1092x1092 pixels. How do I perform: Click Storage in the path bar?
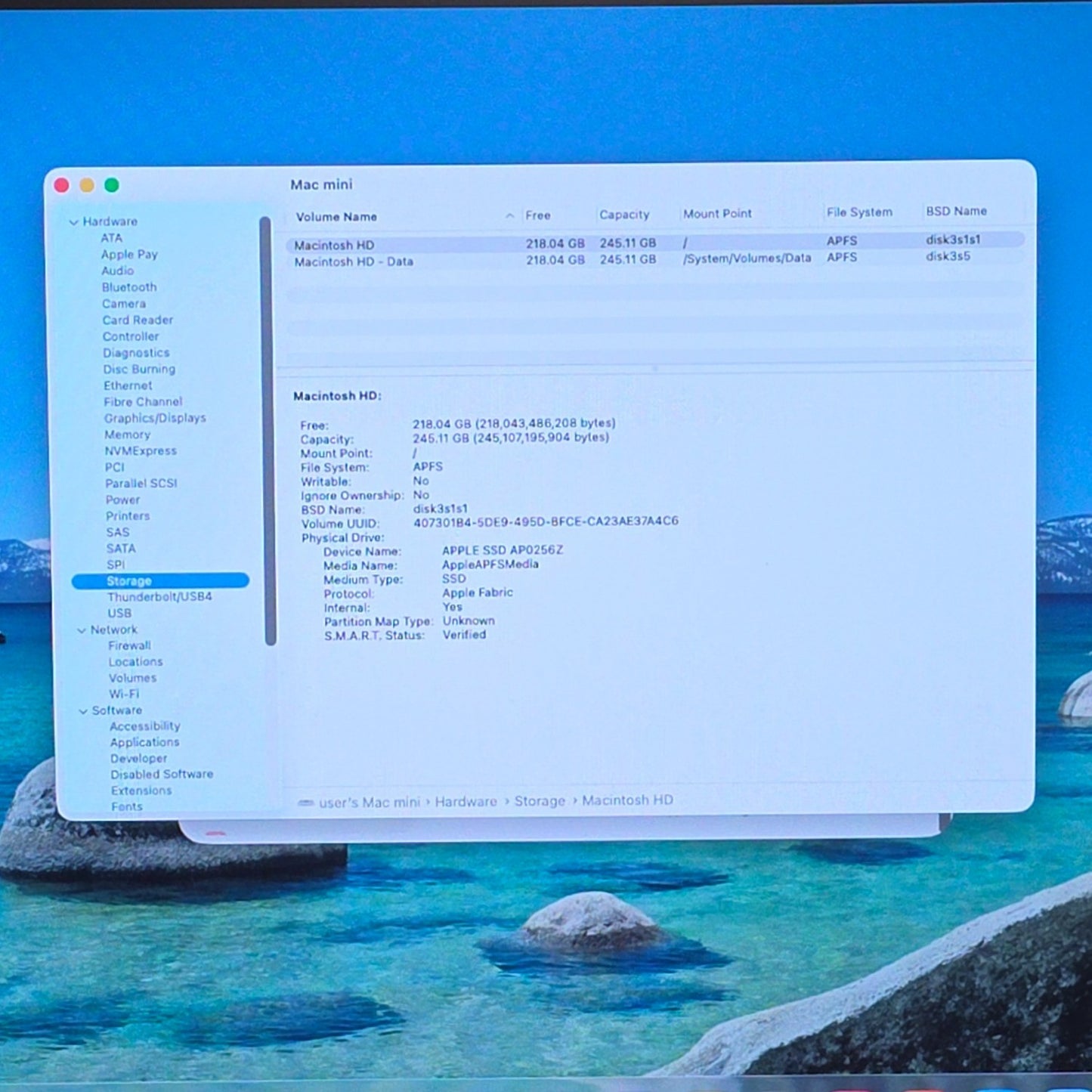540,801
